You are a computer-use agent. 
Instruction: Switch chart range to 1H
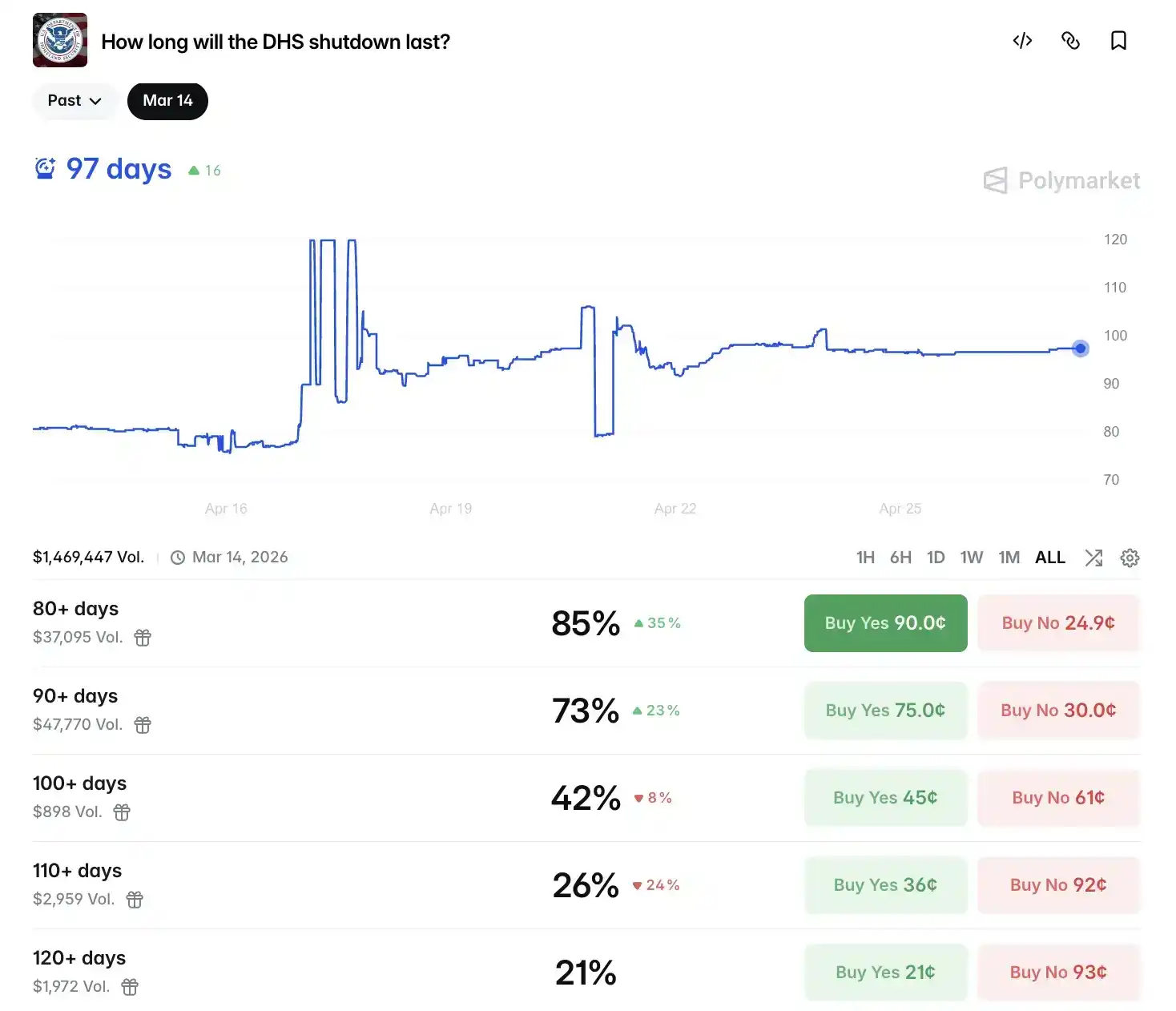pyautogui.click(x=865, y=558)
